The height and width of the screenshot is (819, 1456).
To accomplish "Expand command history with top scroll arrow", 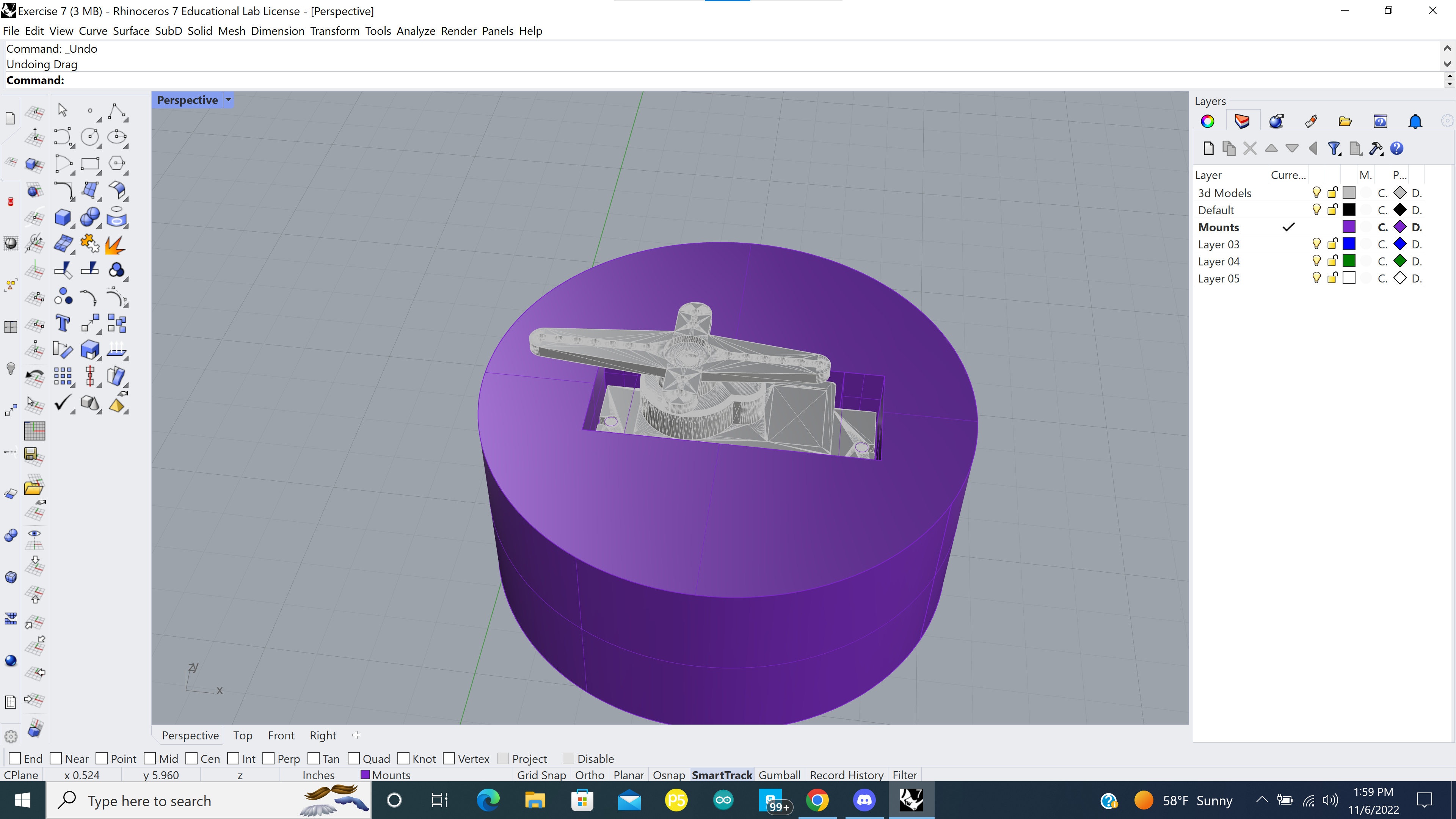I will click(1447, 48).
